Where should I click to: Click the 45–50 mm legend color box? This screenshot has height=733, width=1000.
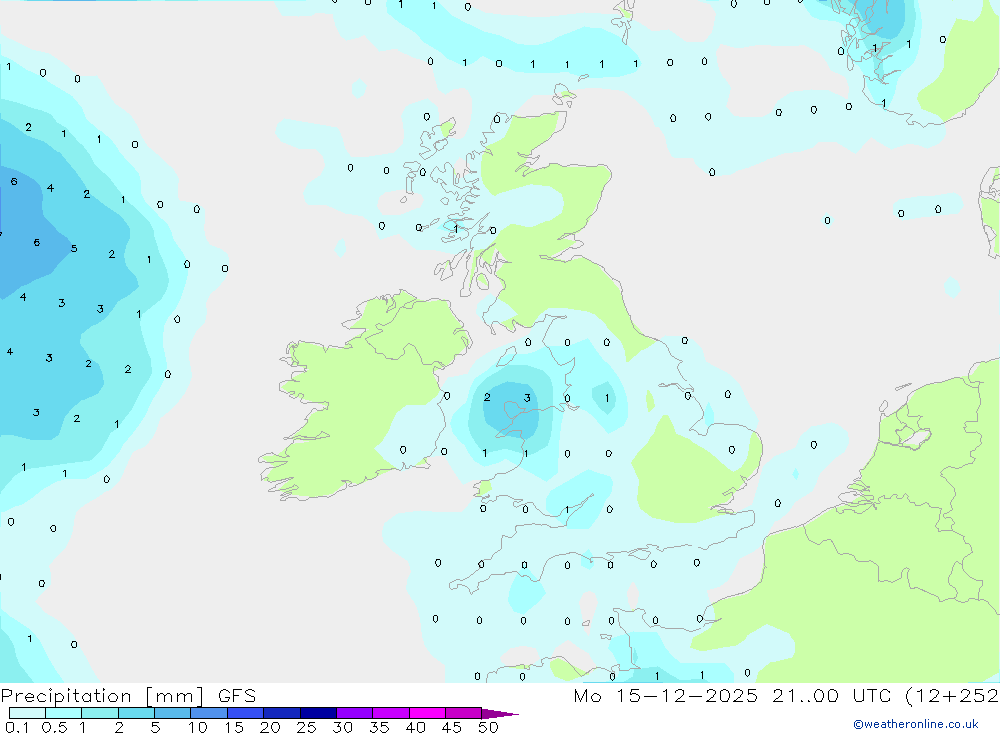[464, 713]
